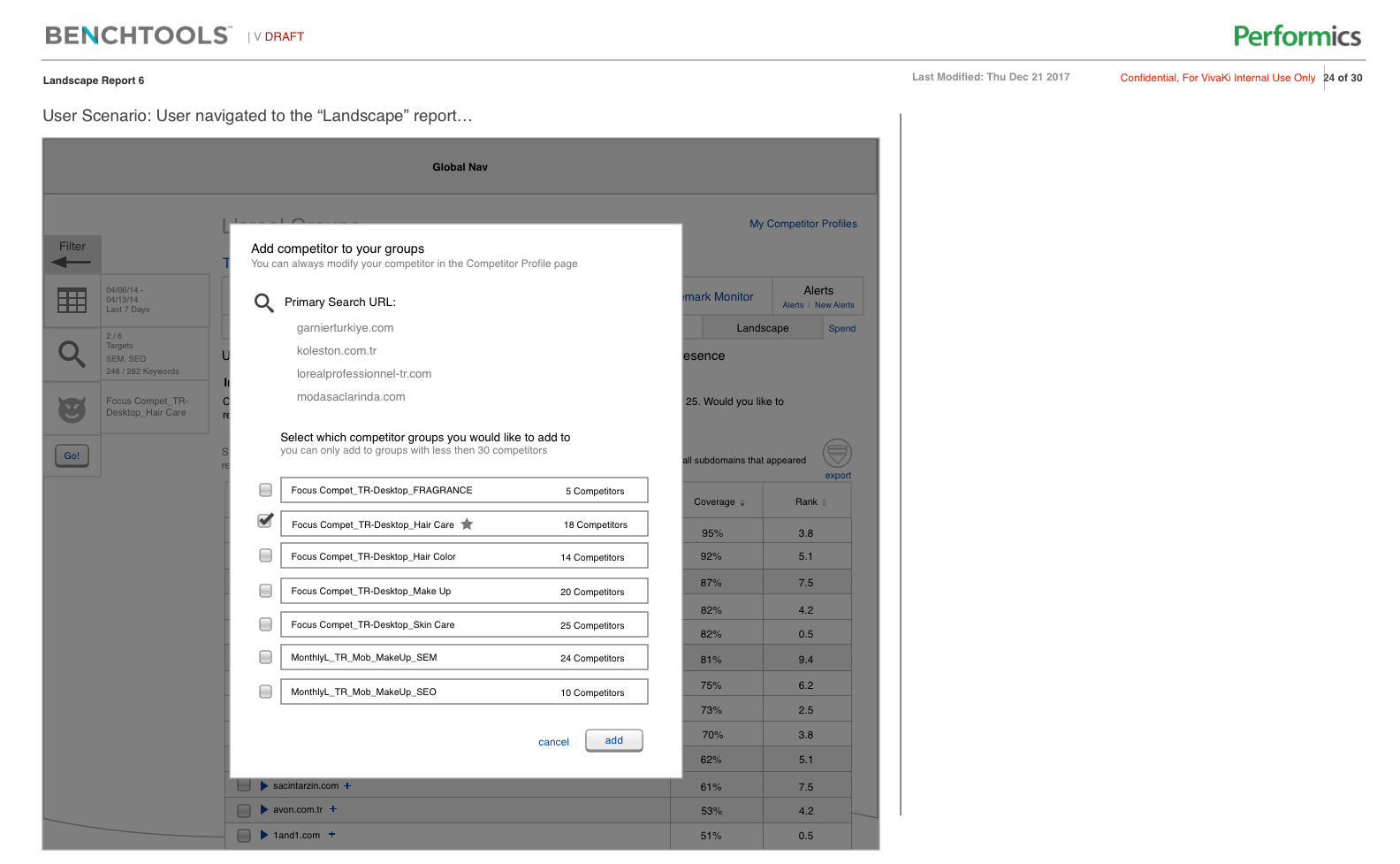Add 1and1.com using its plus icon
The height and width of the screenshot is (864, 1400).
(331, 835)
